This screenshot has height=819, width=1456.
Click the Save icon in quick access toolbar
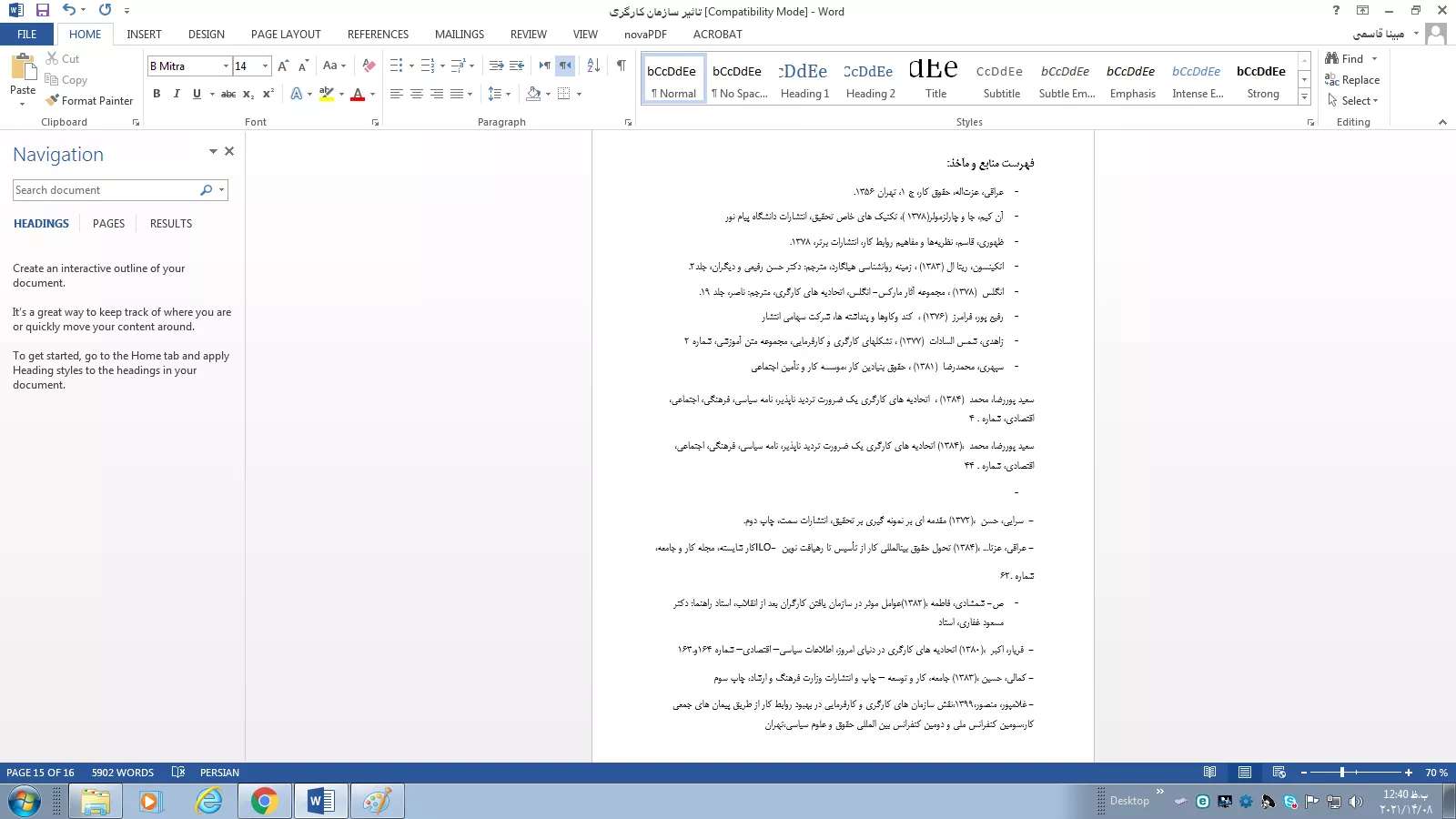coord(42,11)
